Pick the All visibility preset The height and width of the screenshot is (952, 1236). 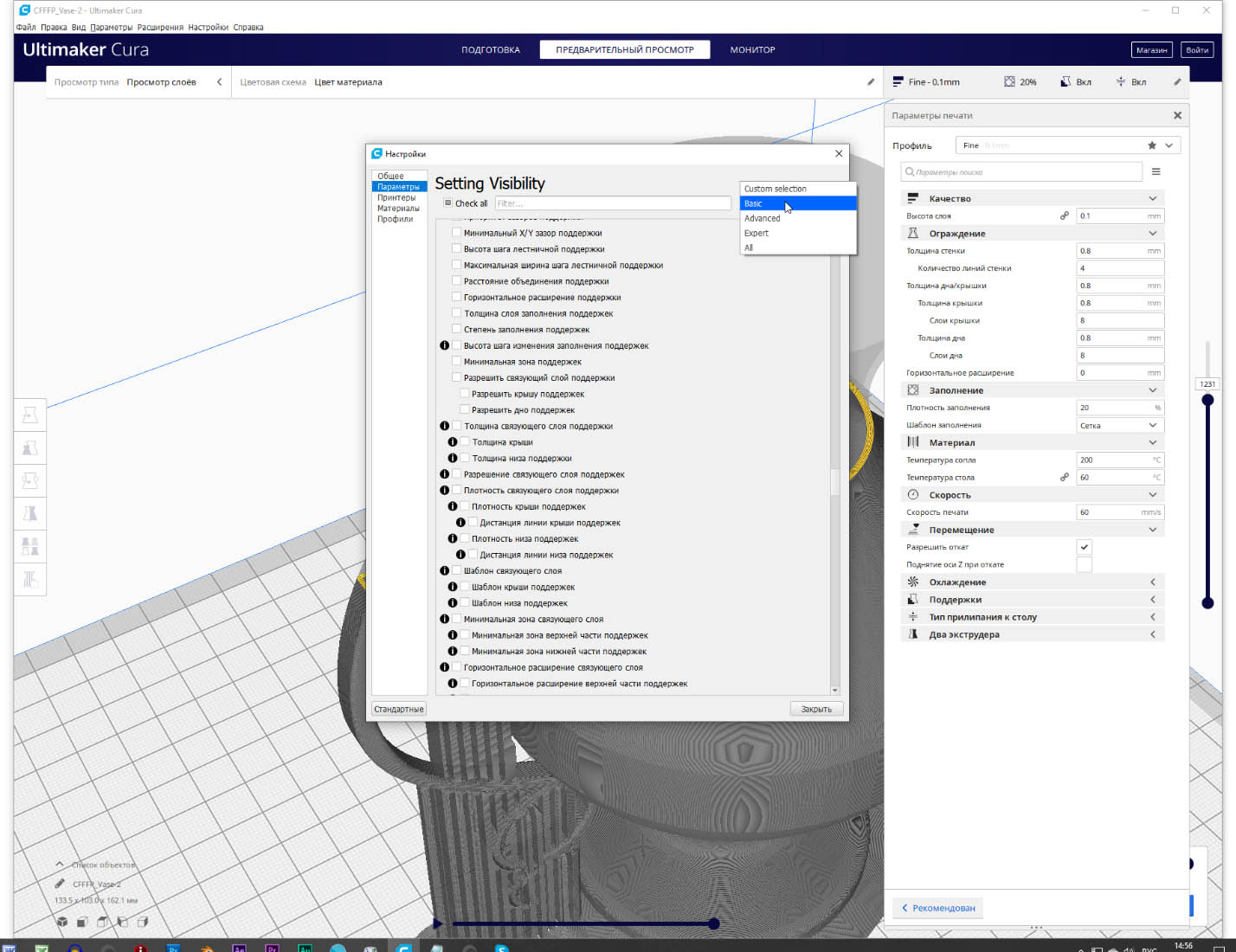798,248
